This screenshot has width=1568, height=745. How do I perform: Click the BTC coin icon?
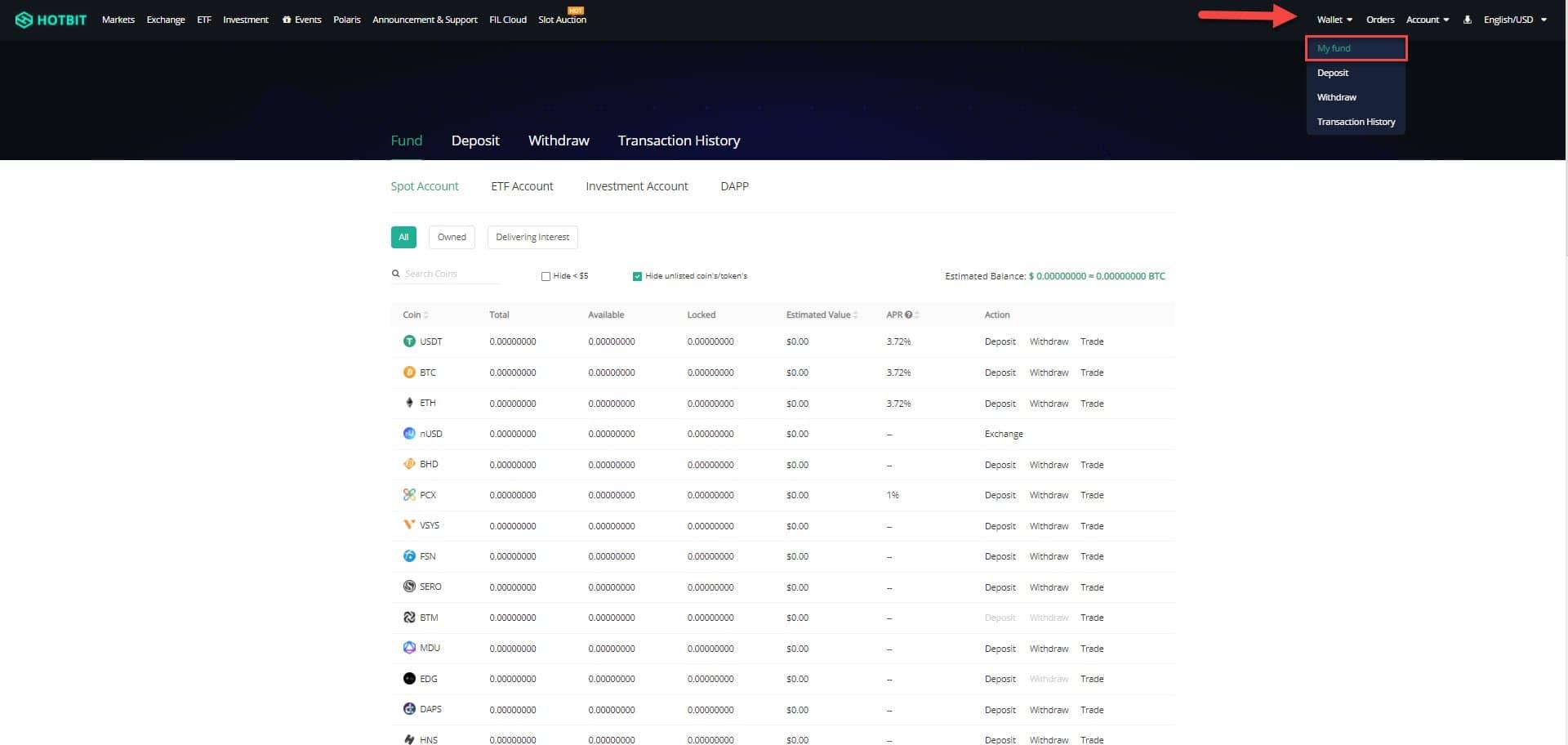[409, 372]
